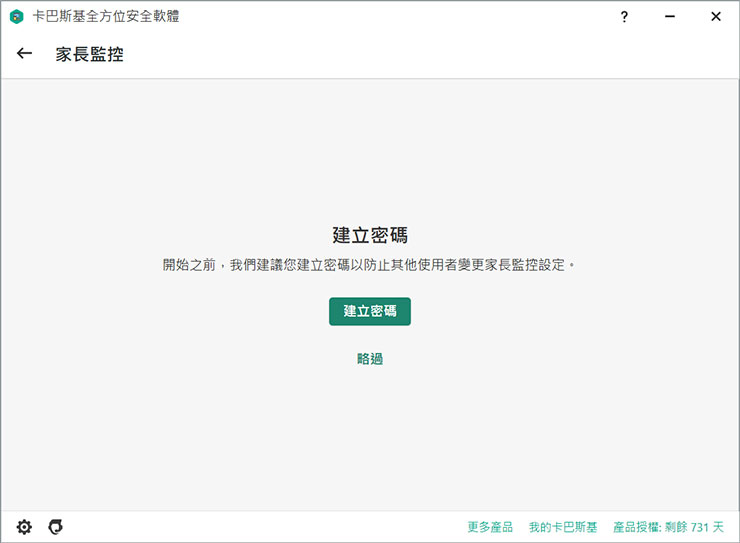This screenshot has width=740, height=543.
Task: Click 產品授權: 剩餘 731 天 link
Action: point(668,527)
